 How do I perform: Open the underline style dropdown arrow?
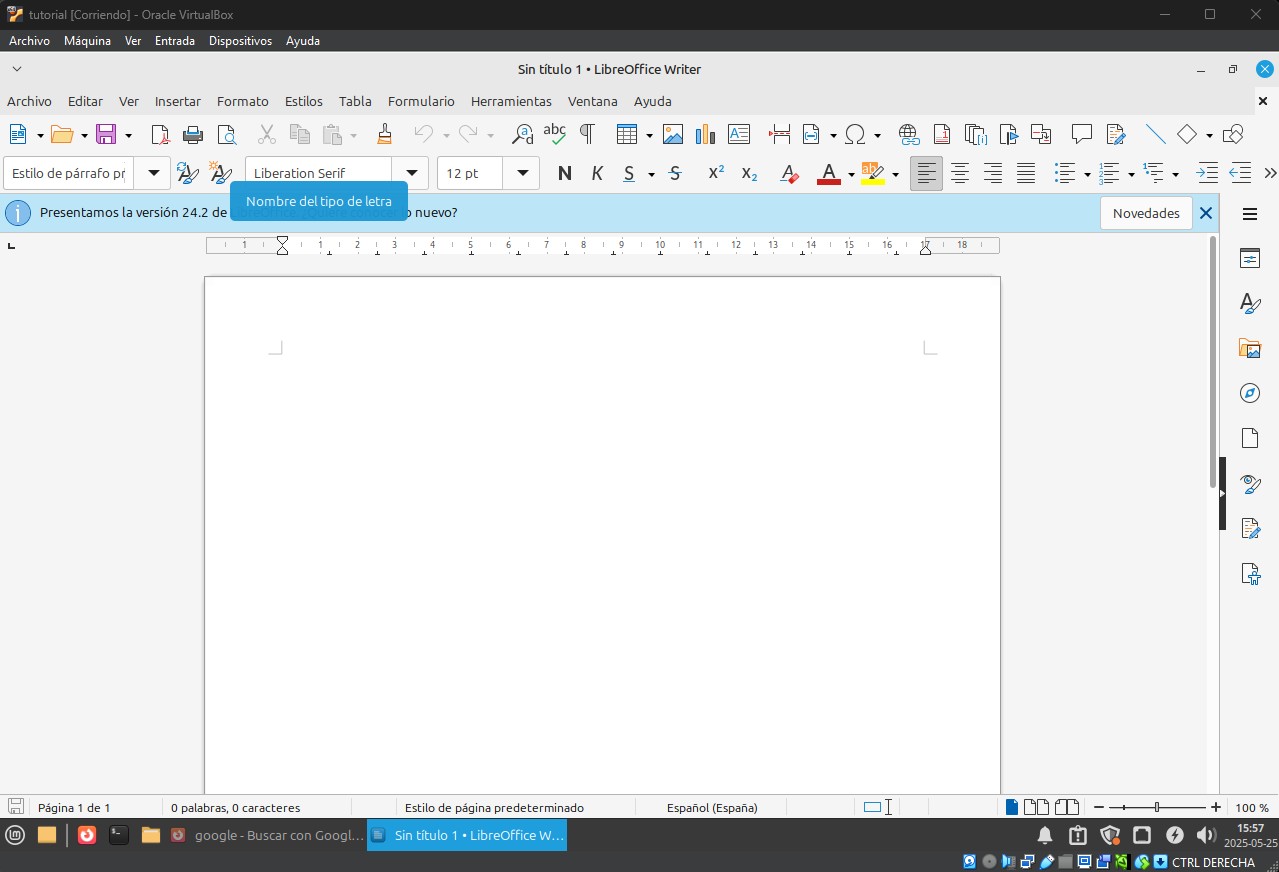(651, 174)
